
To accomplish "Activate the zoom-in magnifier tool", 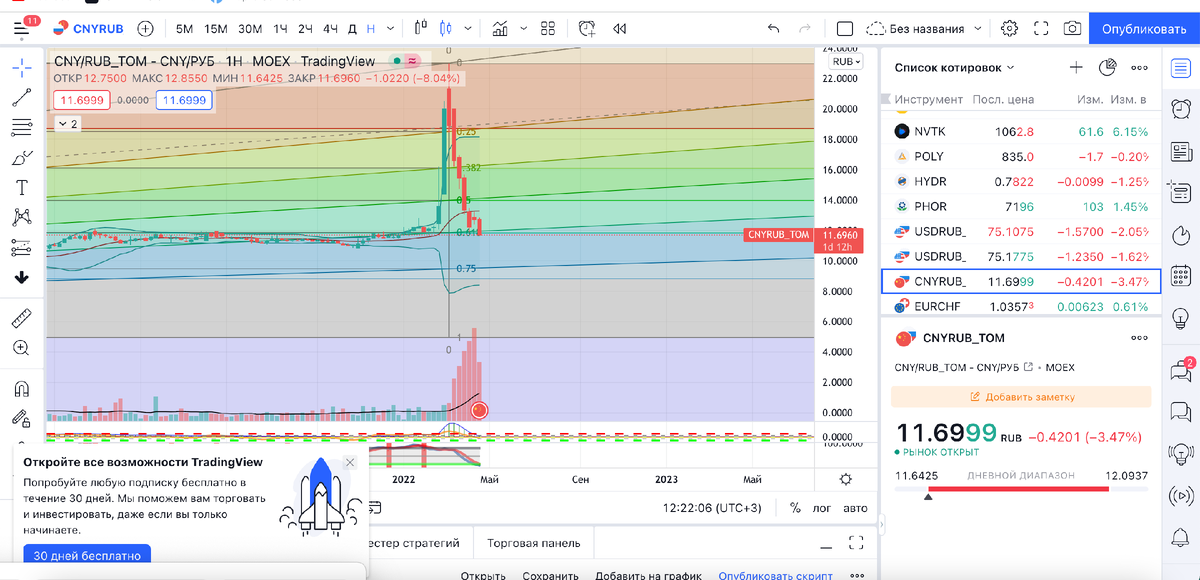I will point(21,348).
